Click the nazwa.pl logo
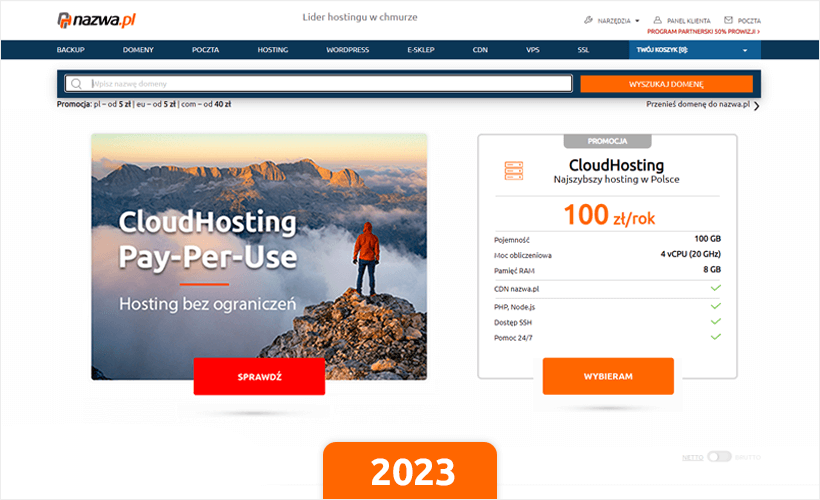 click(x=96, y=20)
